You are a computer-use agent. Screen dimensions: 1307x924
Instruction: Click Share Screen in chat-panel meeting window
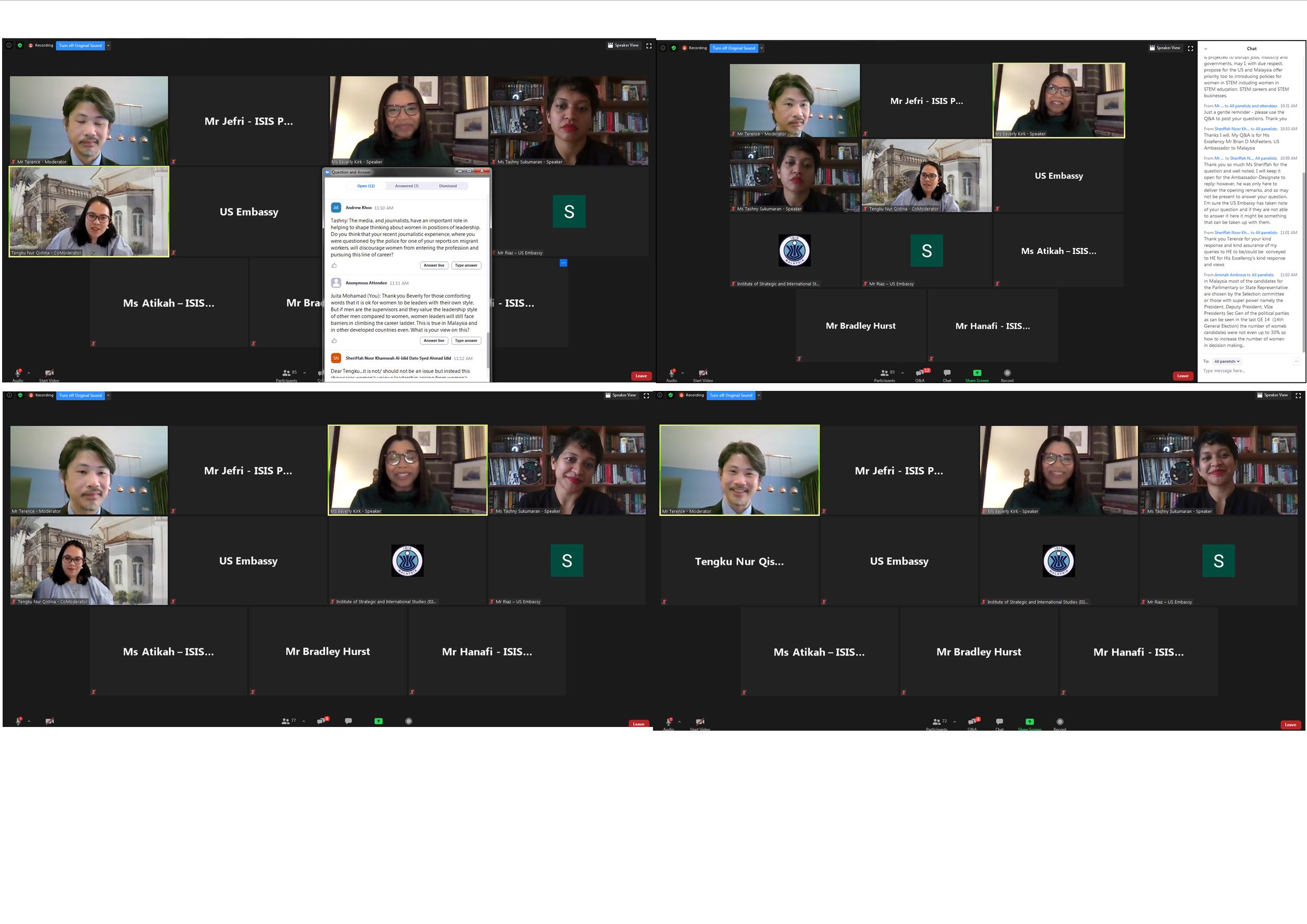(977, 373)
